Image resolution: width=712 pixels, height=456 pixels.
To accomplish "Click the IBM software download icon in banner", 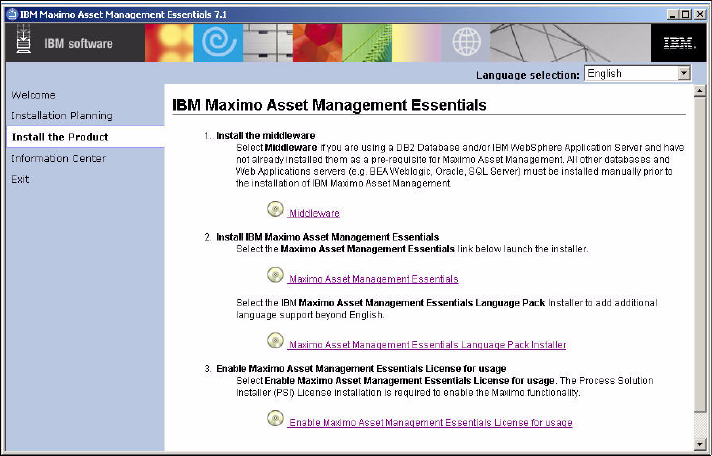I will (24, 41).
